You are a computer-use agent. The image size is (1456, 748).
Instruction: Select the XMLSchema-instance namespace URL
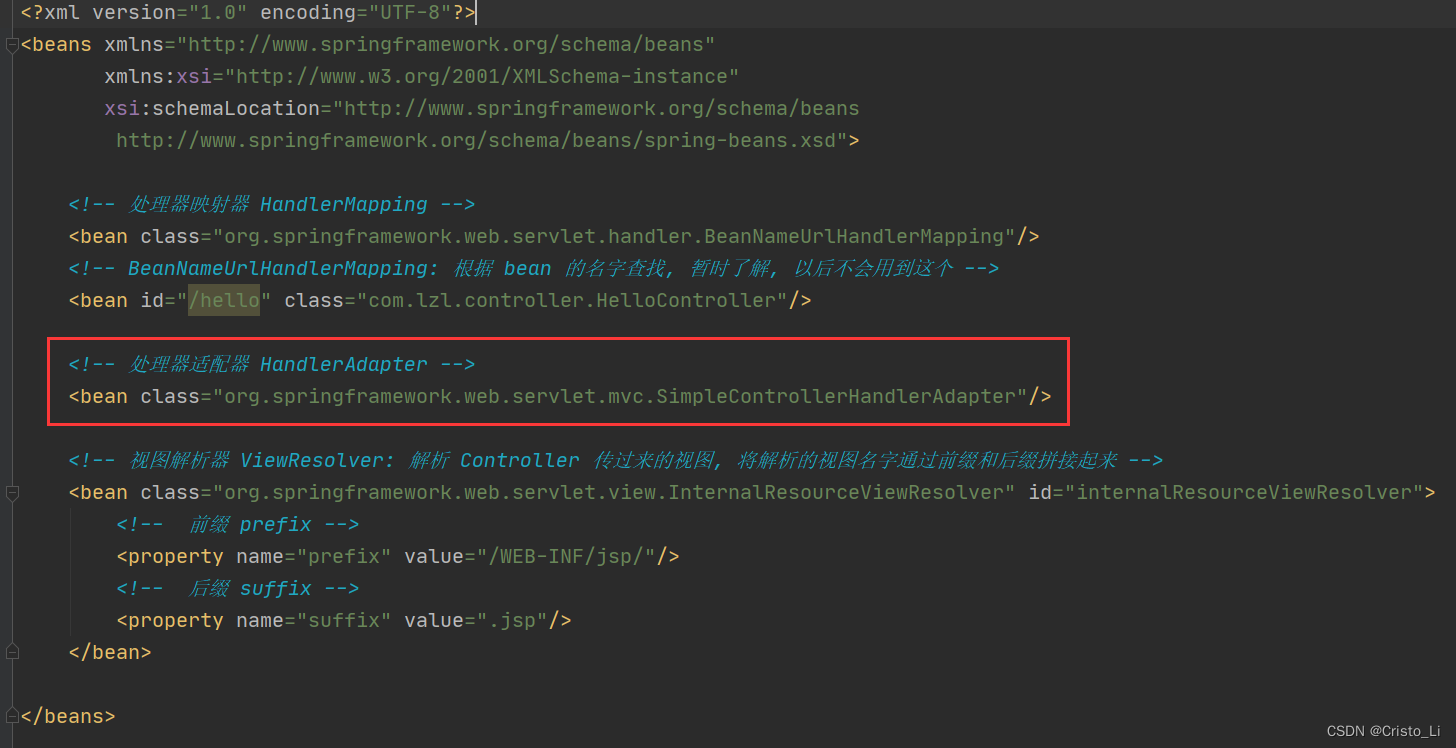click(x=482, y=77)
